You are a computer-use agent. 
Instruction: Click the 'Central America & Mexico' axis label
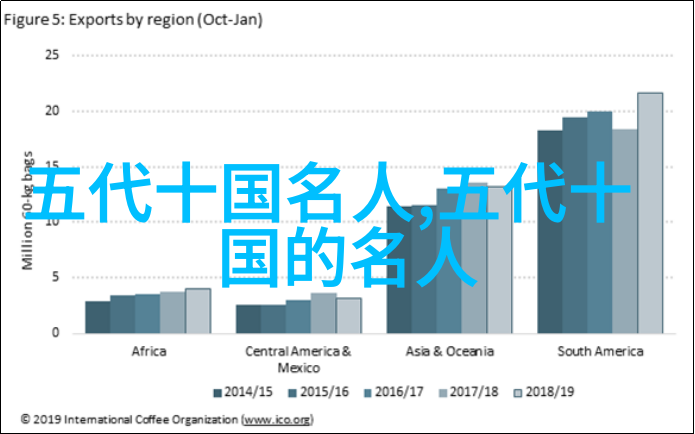298,360
